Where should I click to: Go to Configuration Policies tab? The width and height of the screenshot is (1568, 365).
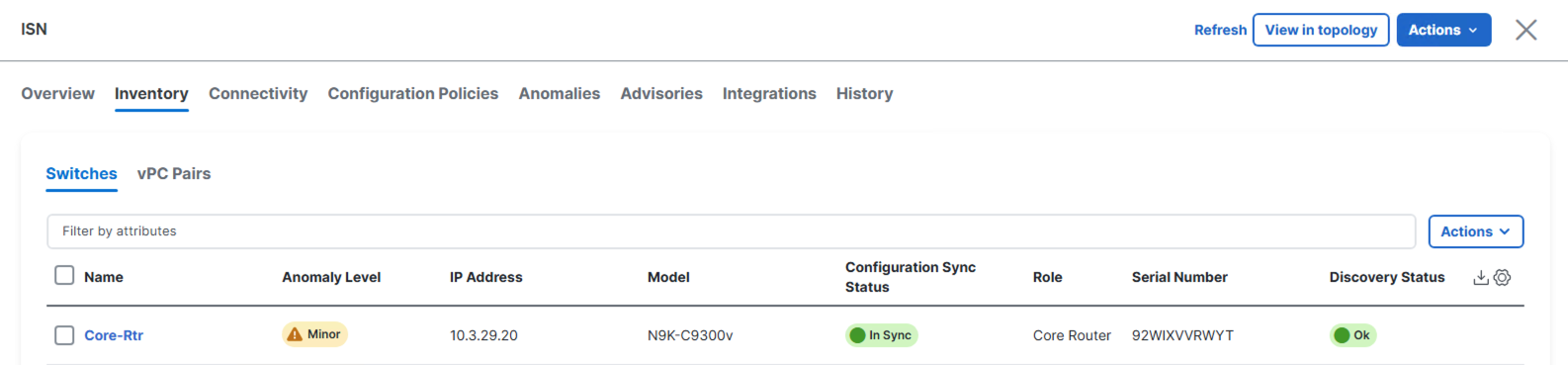[x=413, y=94]
